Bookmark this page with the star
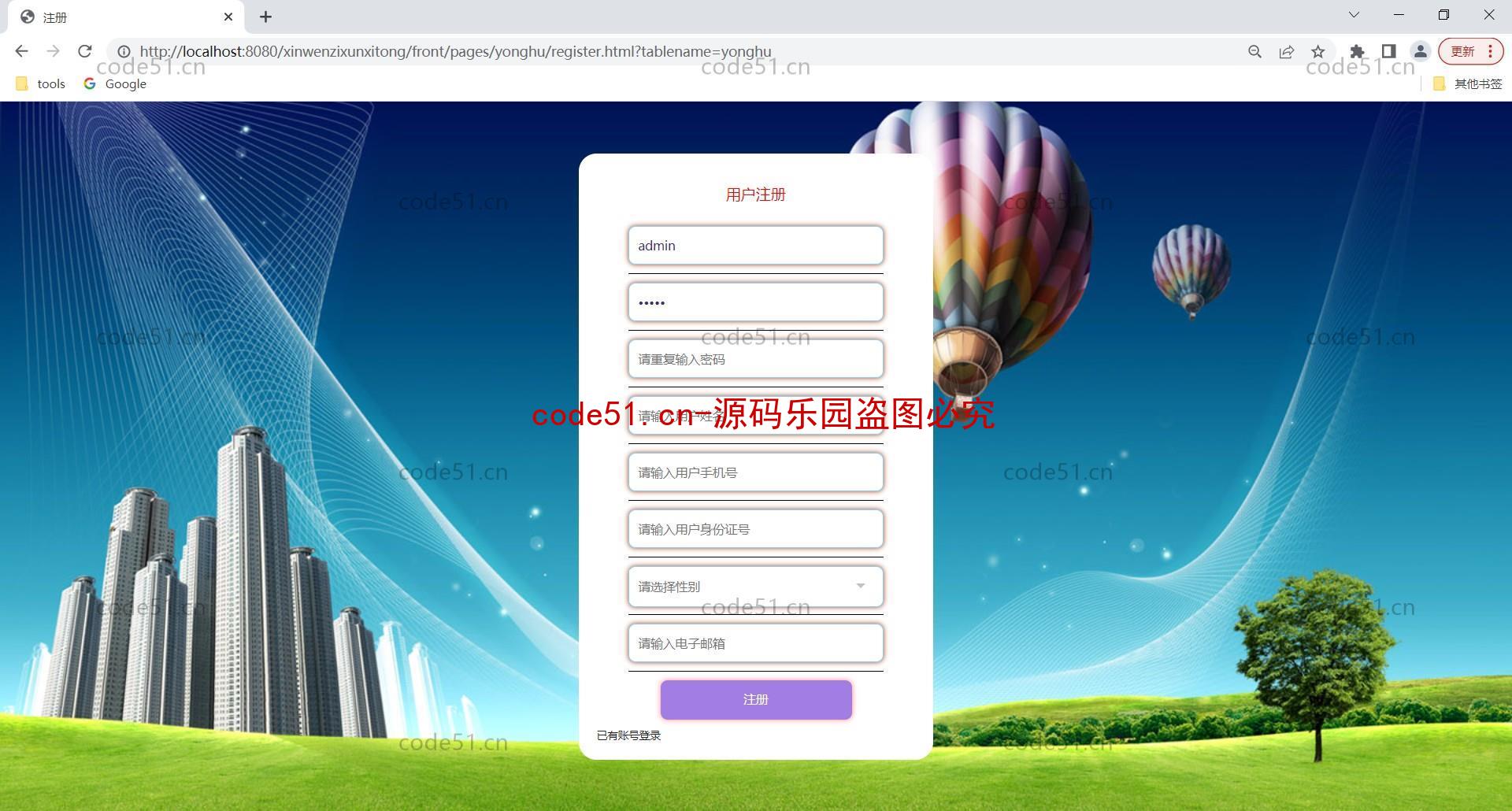This screenshot has height=811, width=1512. [1317, 51]
